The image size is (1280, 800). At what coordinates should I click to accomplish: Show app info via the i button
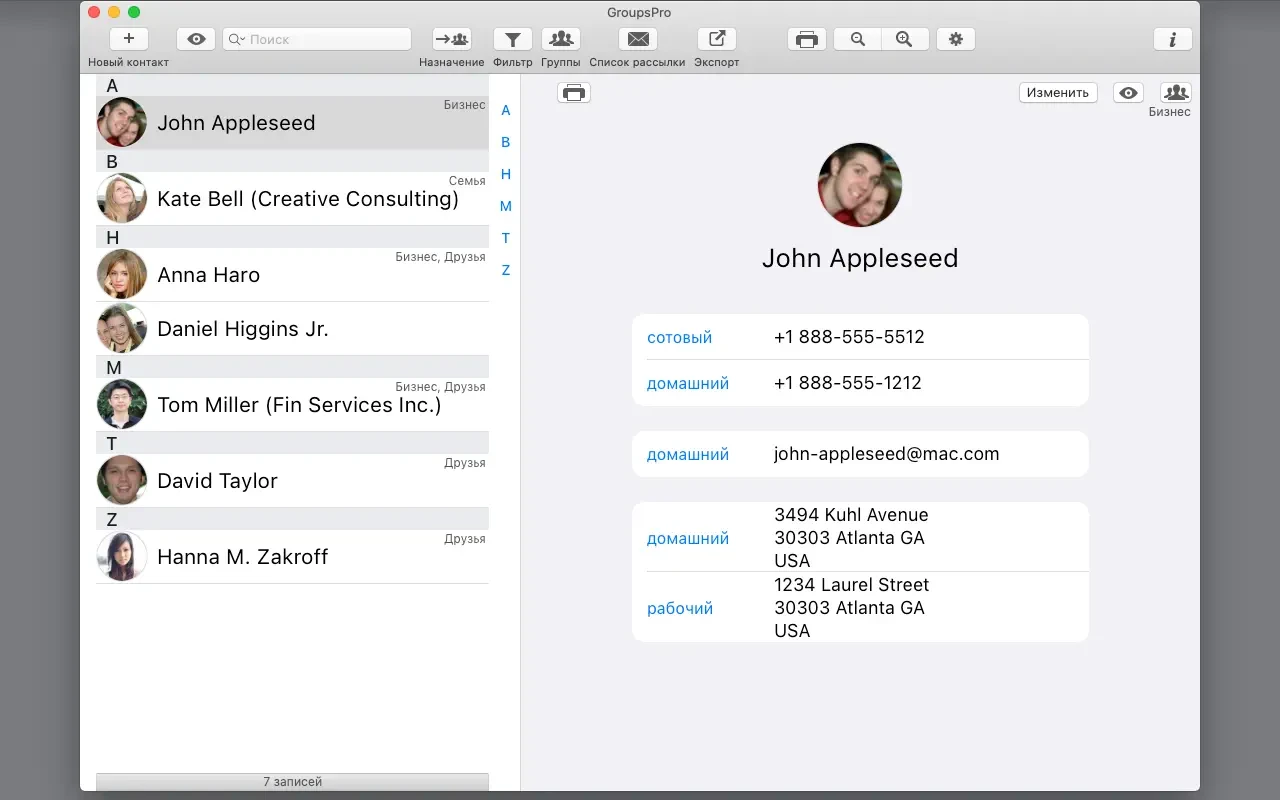1172,39
